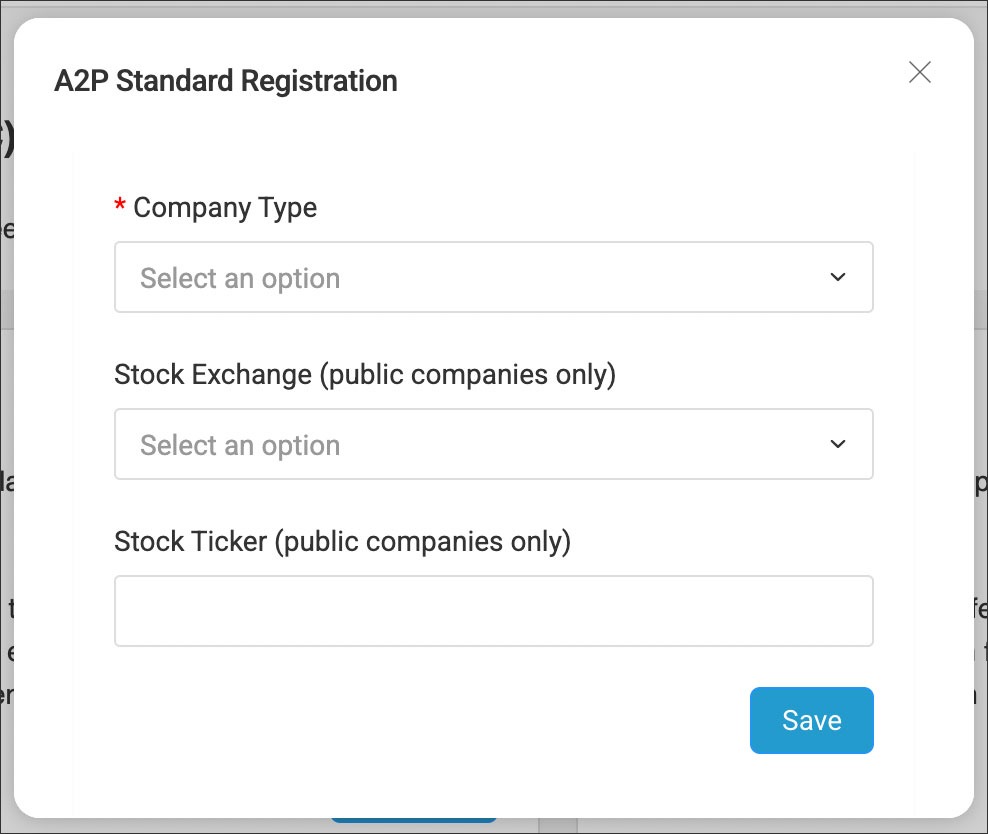
Task: Click the Company Type field label
Action: point(224,208)
